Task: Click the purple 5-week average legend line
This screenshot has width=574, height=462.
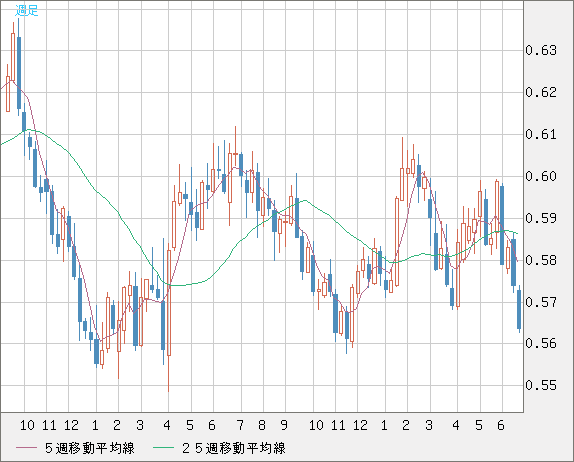Action: click(26, 448)
